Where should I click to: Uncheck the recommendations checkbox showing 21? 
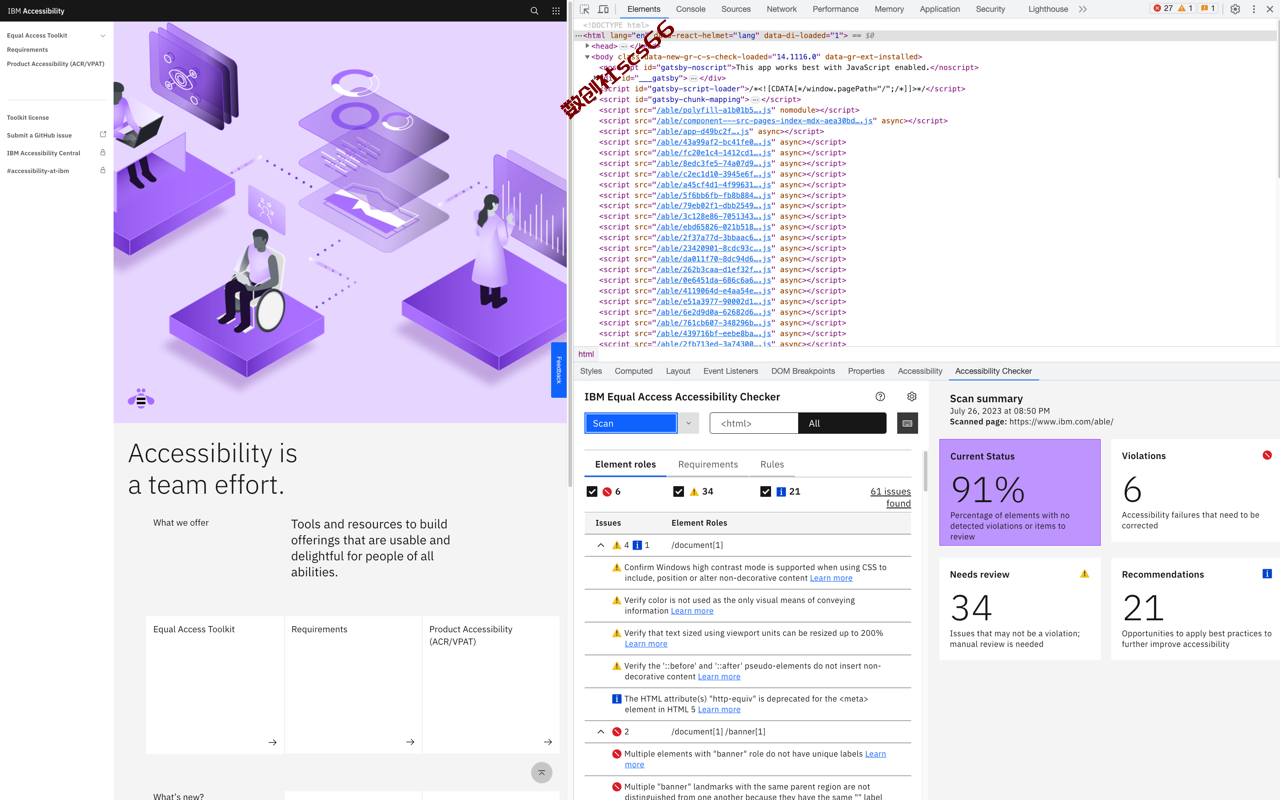point(766,492)
